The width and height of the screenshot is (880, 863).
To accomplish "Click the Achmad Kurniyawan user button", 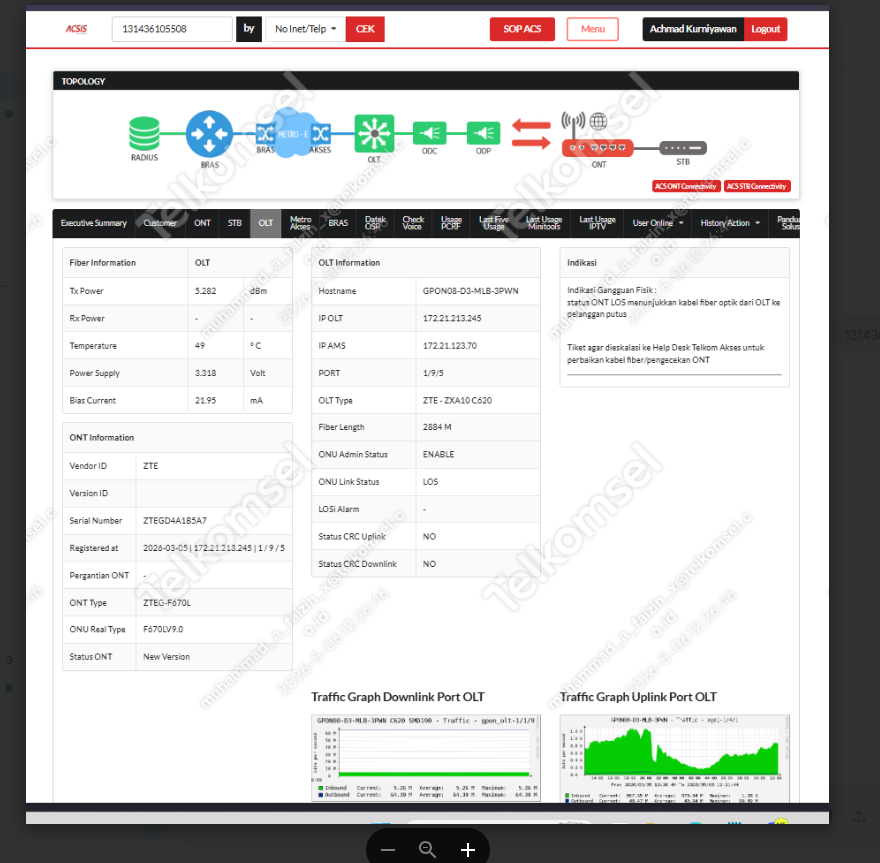I will (x=693, y=29).
